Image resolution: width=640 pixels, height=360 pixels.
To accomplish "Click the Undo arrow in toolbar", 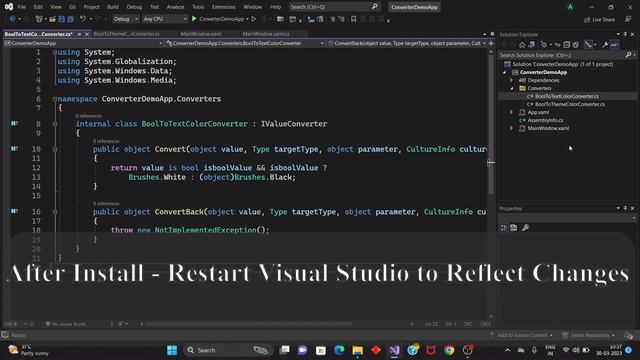I will point(83,19).
